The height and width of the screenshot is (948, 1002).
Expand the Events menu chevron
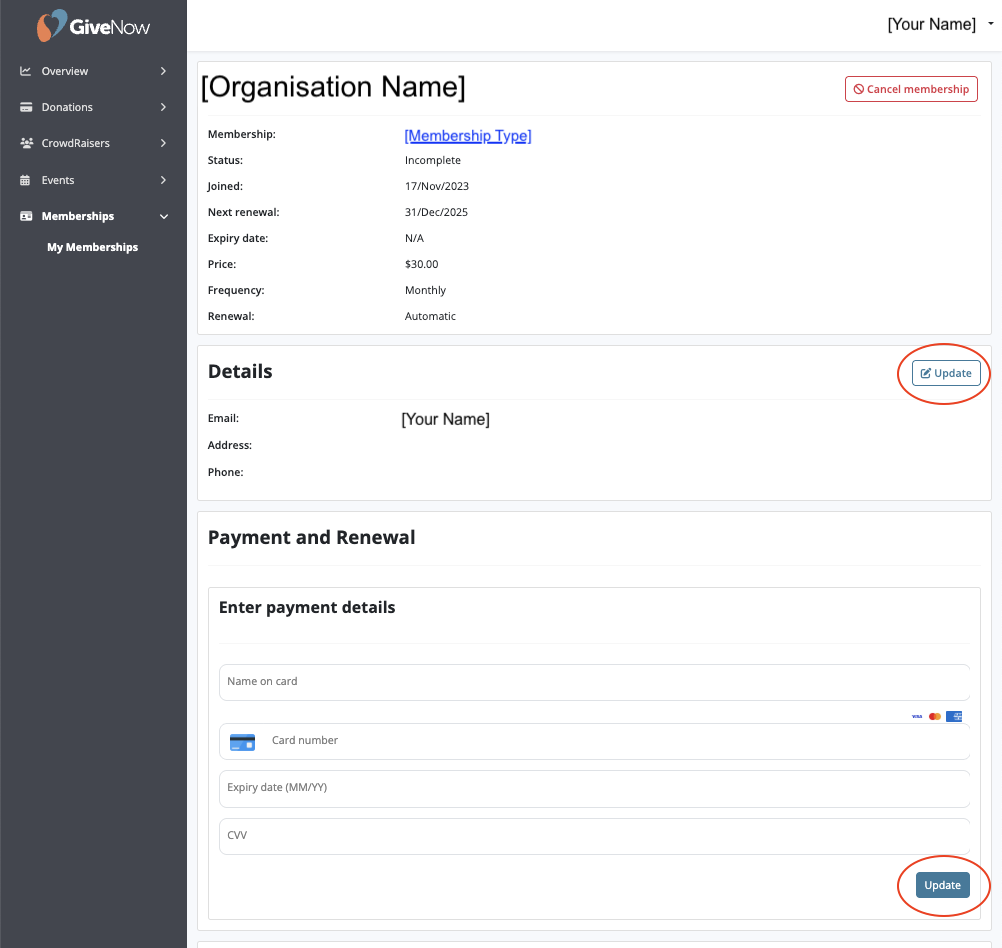163,180
